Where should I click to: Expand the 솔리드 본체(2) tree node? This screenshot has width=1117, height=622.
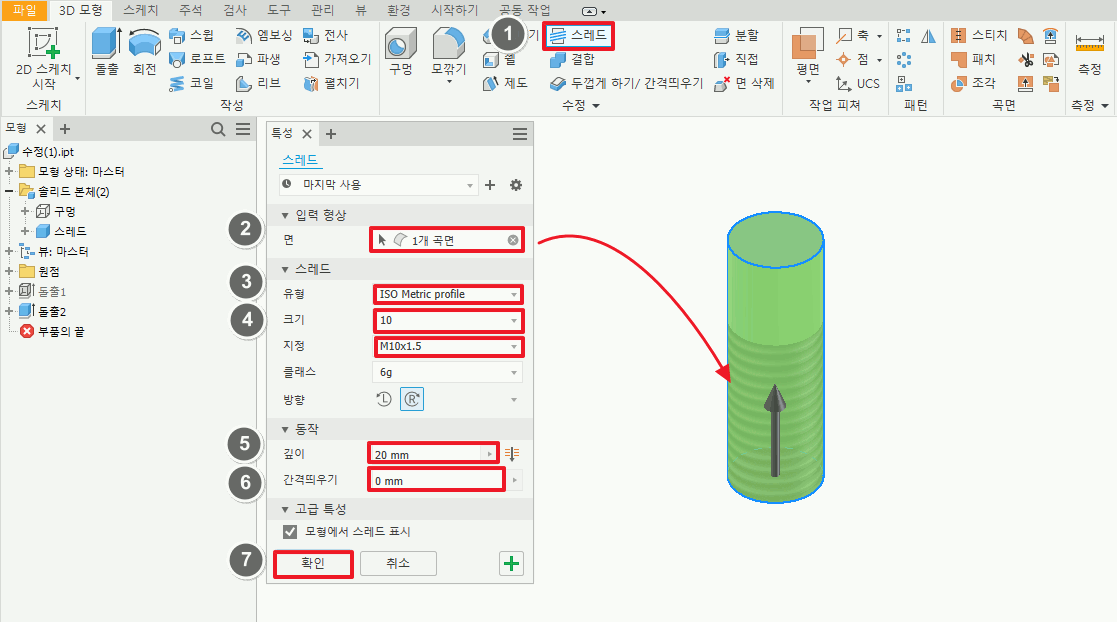pyautogui.click(x=9, y=191)
